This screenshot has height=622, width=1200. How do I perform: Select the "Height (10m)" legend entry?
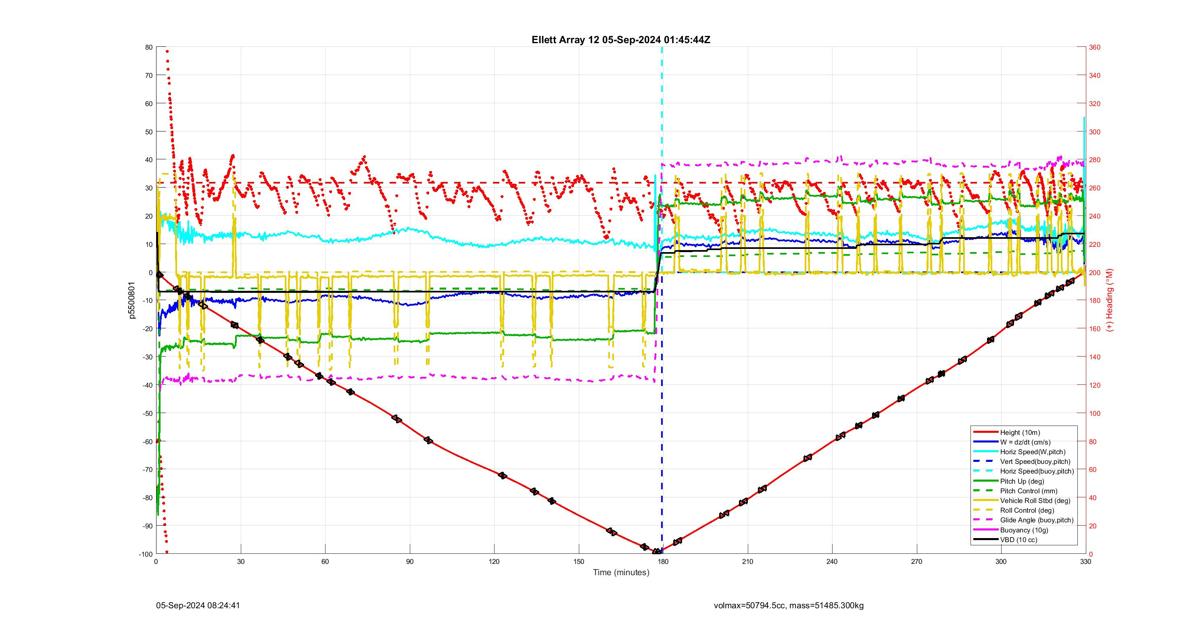coord(1022,432)
